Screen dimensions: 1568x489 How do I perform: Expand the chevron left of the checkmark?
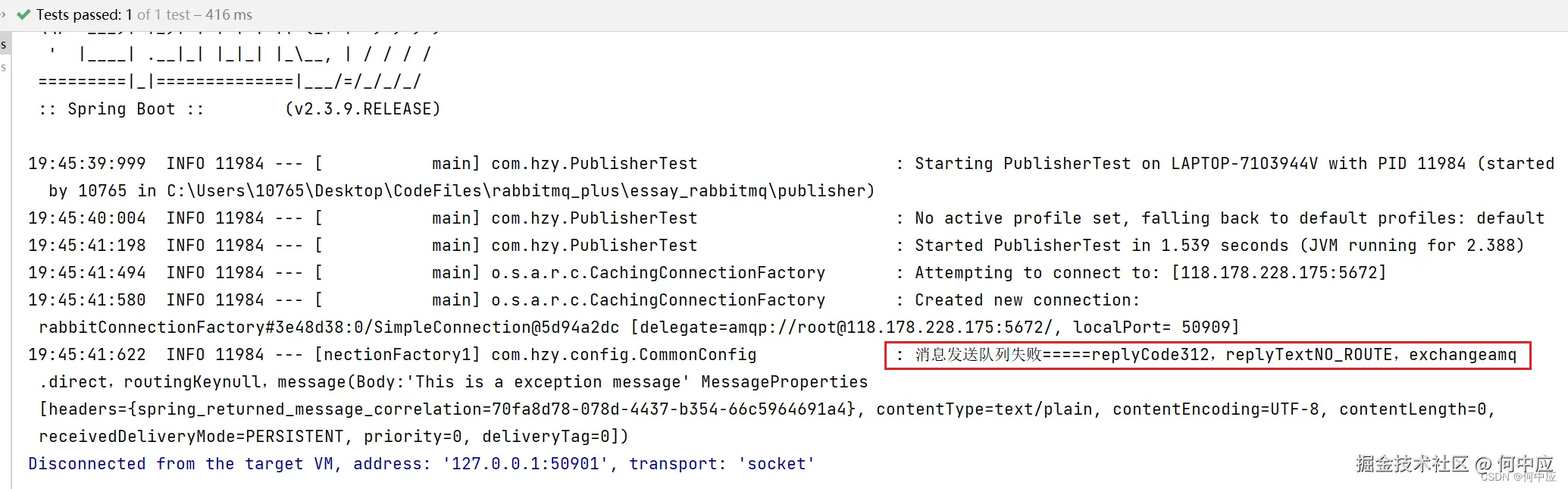pyautogui.click(x=4, y=14)
